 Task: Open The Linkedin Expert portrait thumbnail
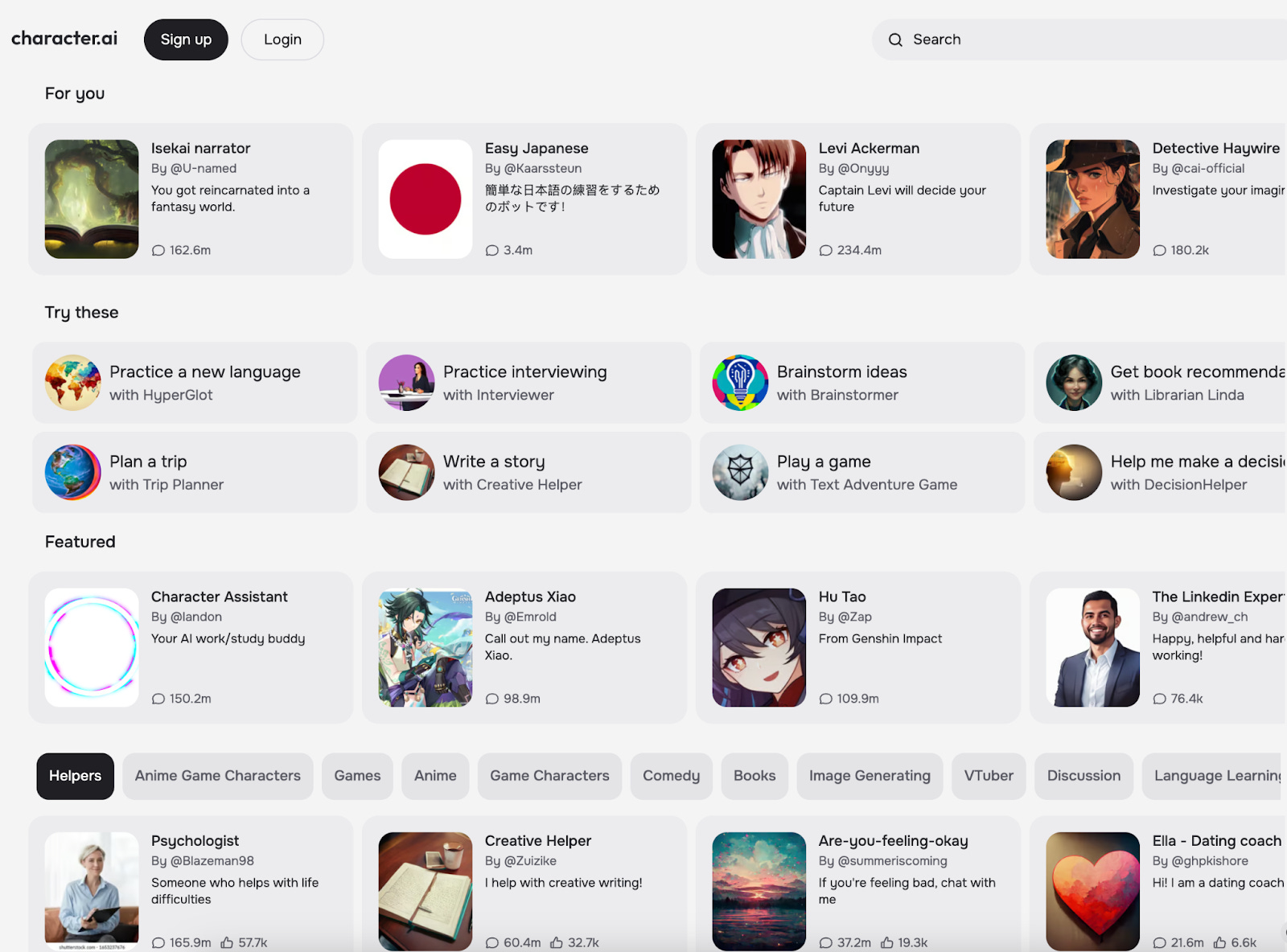[x=1093, y=648]
